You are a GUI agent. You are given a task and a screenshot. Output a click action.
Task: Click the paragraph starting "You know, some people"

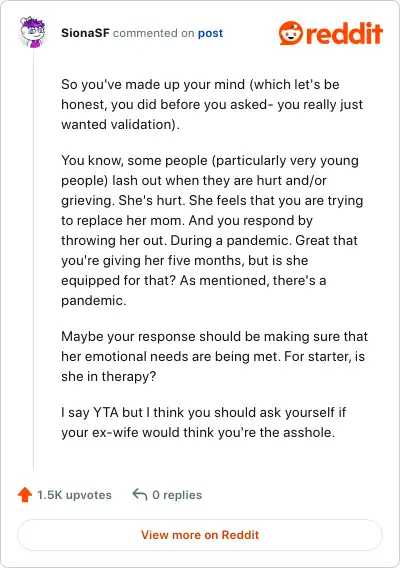point(212,230)
